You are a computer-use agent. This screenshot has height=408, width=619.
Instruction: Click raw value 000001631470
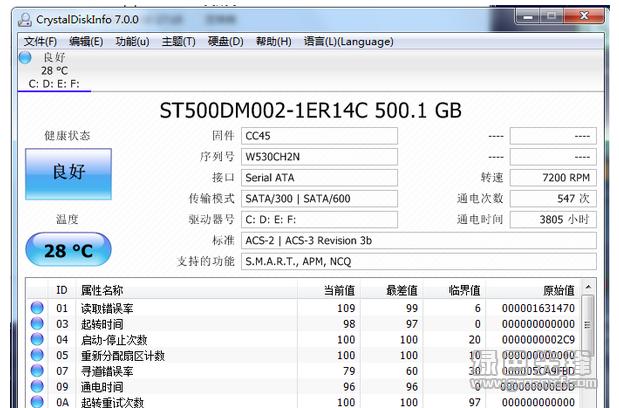click(x=538, y=308)
